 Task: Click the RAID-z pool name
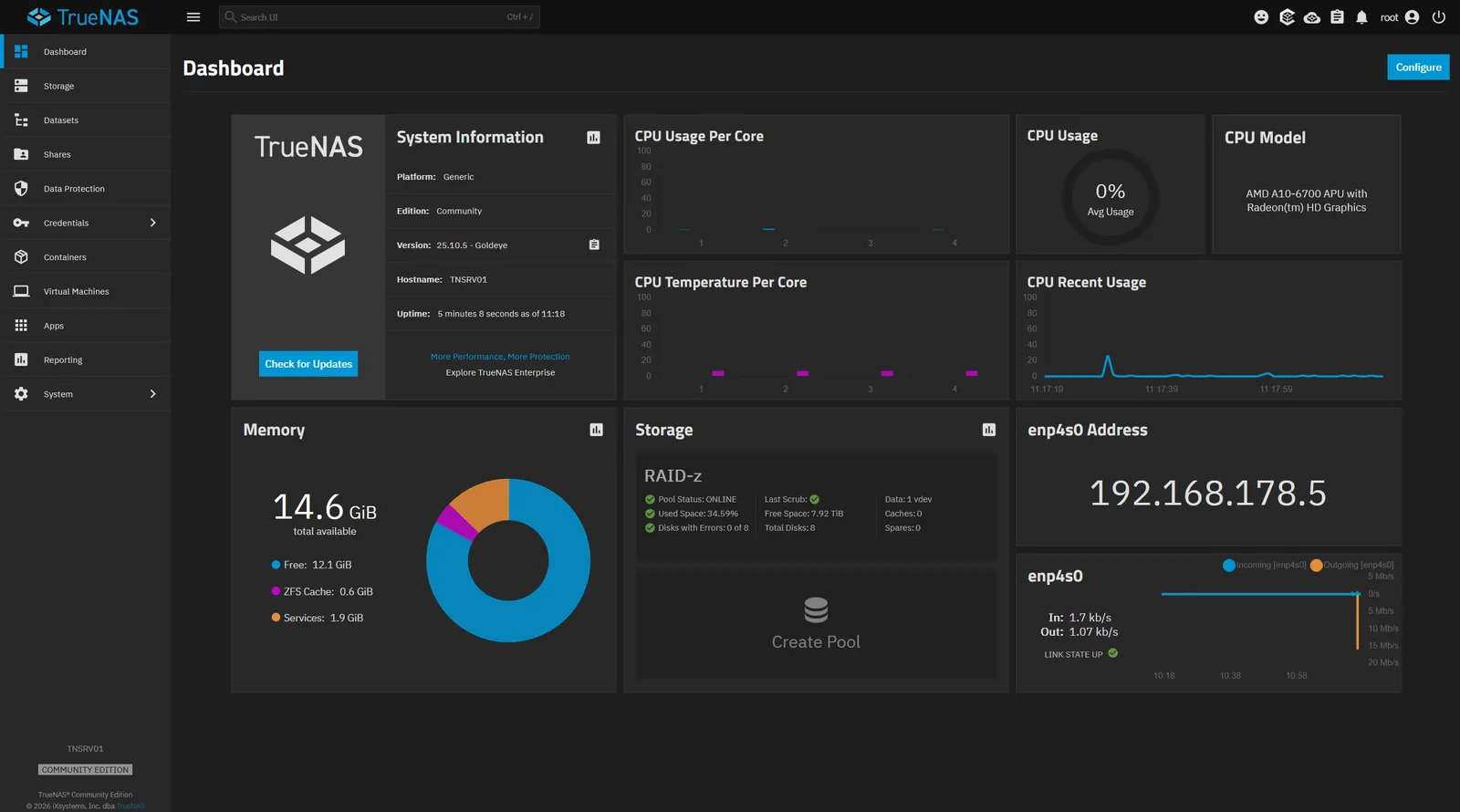[673, 476]
